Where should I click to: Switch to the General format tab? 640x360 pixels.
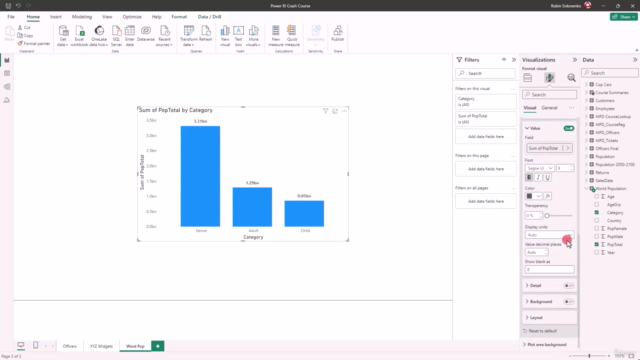click(x=549, y=108)
